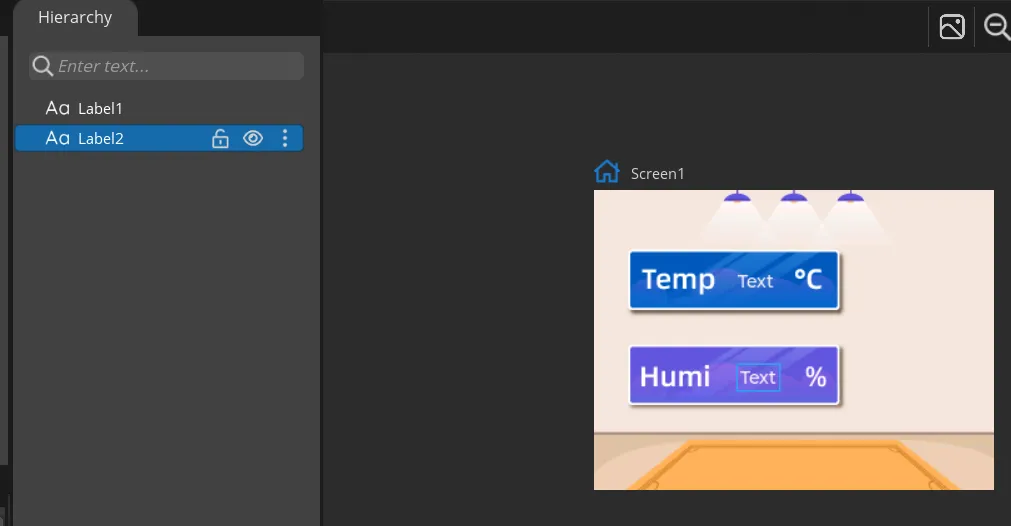Select the Text label in the Temp panel
The height and width of the screenshot is (526, 1011).
[755, 281]
